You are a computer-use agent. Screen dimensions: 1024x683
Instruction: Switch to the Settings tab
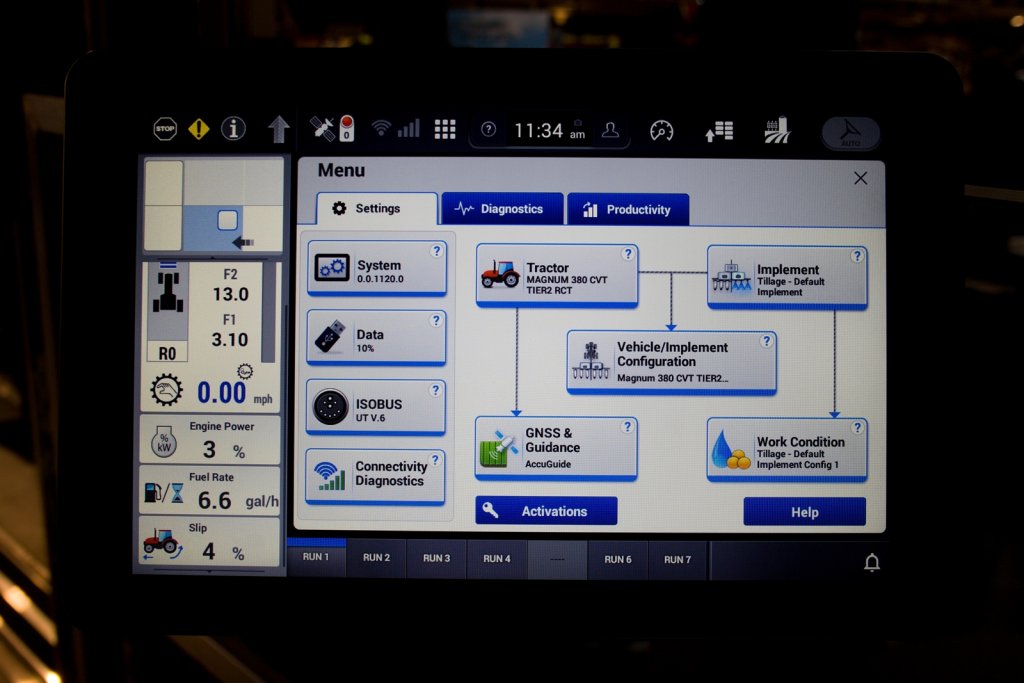point(377,208)
